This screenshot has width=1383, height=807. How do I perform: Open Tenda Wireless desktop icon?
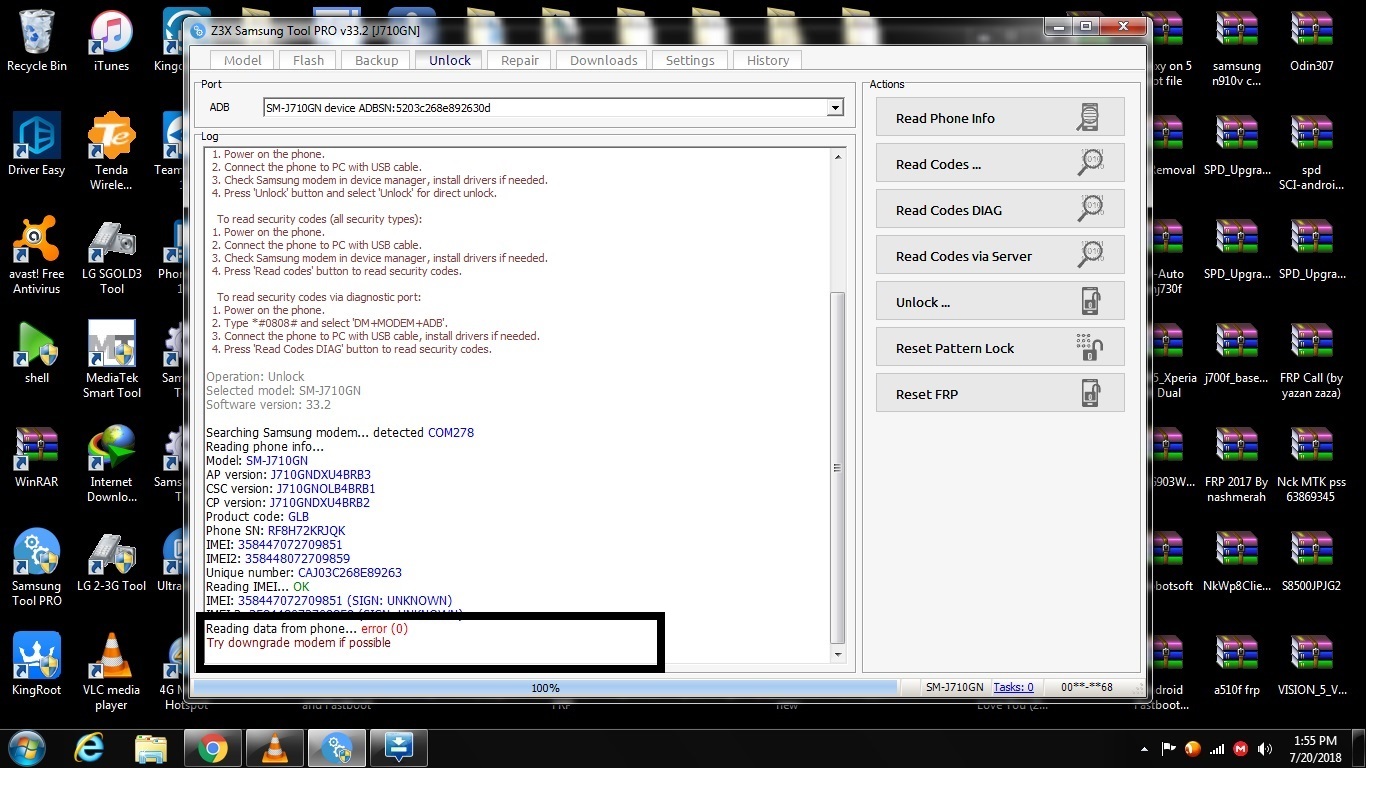(x=111, y=152)
